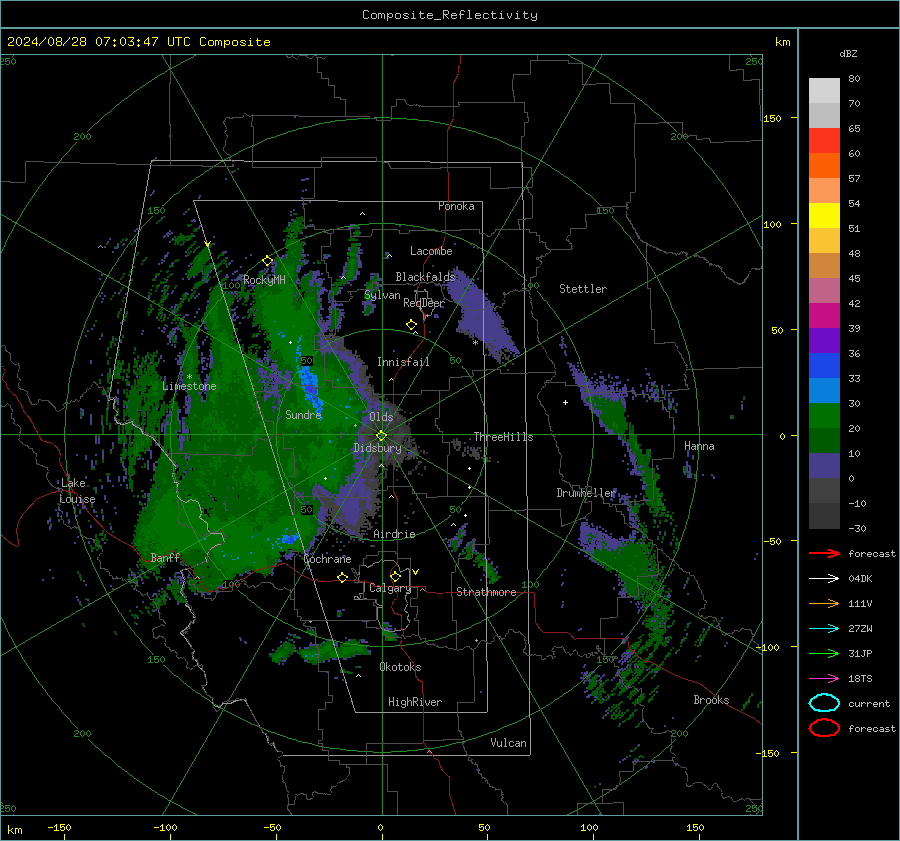Click the cyan 27ZW arrow icon
900x841 pixels.
coord(824,629)
